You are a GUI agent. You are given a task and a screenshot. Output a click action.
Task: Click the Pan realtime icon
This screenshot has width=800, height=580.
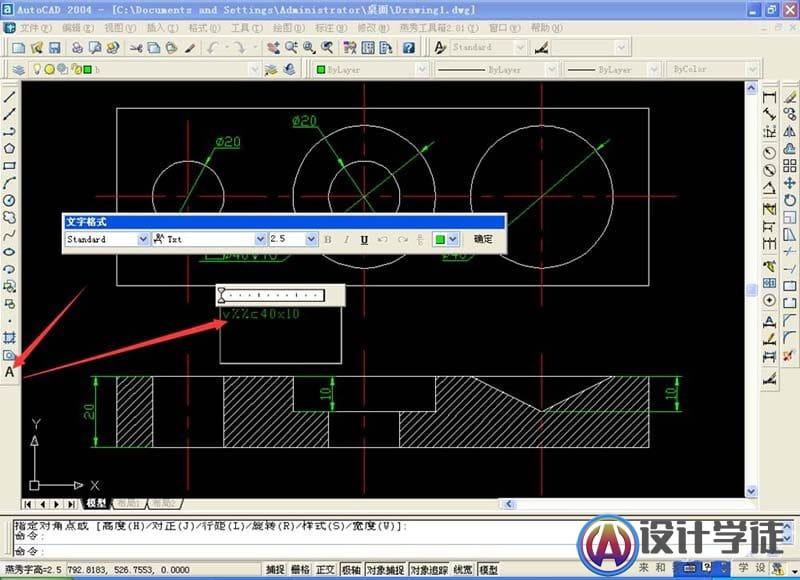(x=273, y=48)
